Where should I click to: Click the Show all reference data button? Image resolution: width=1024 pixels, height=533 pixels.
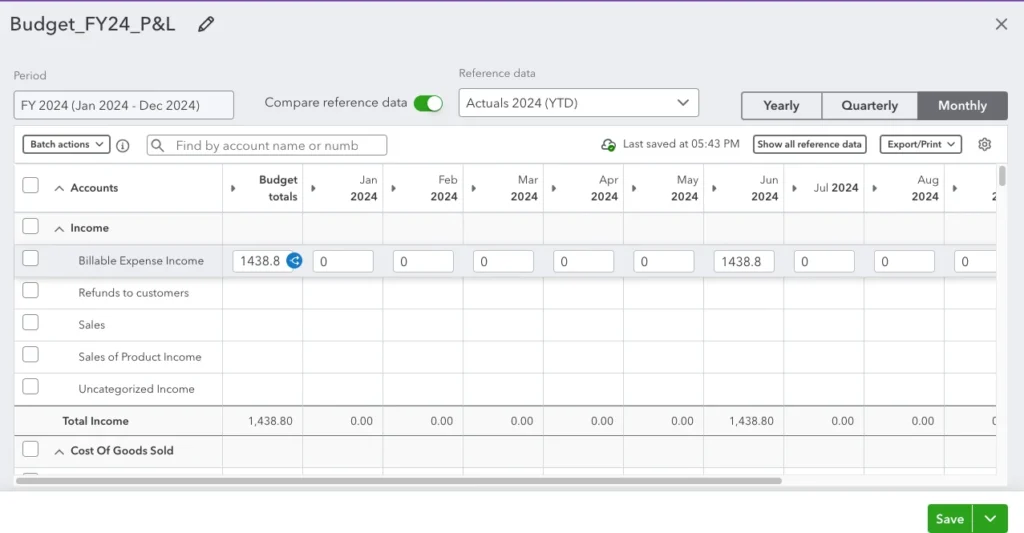pos(809,145)
